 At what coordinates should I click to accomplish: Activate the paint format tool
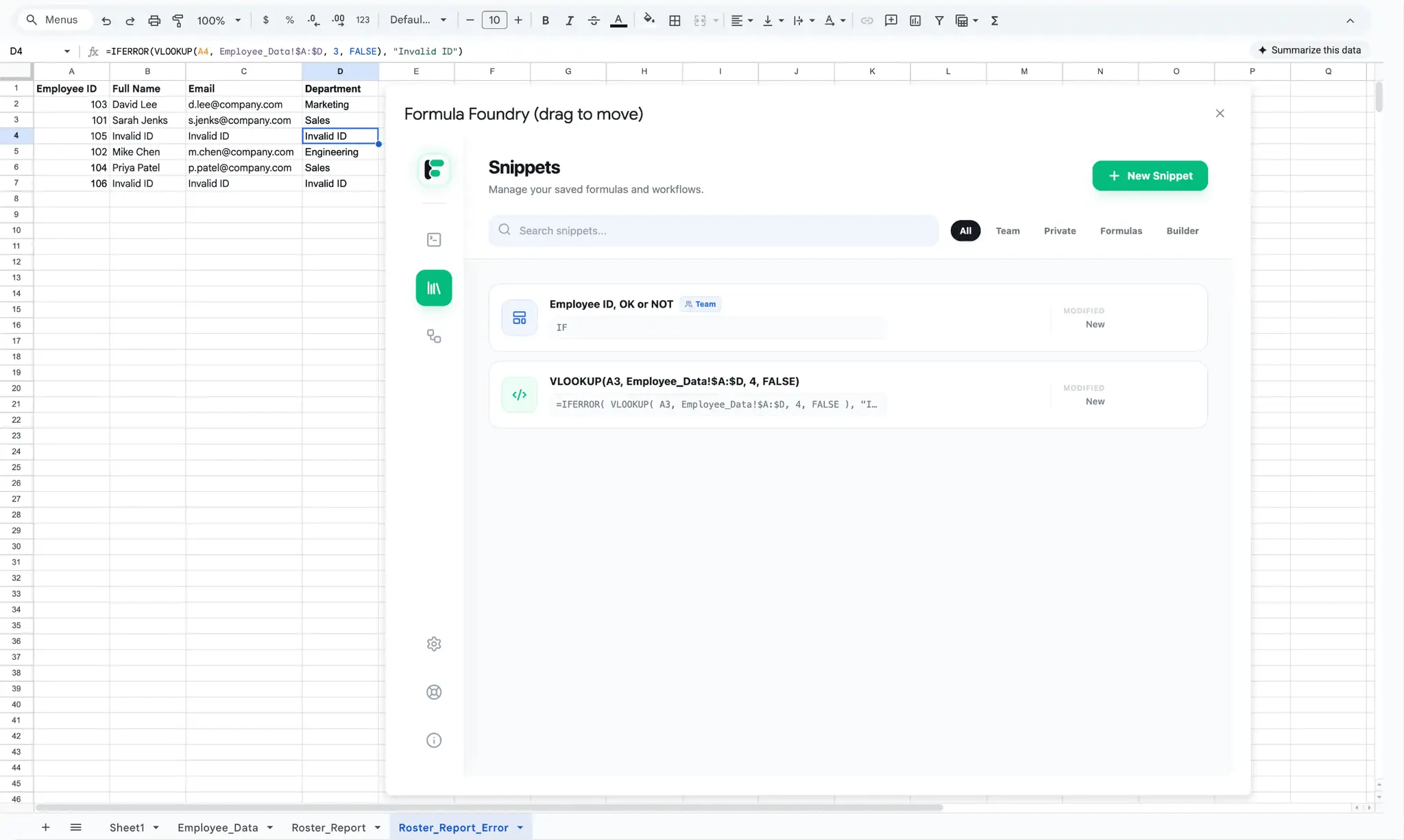pos(178,21)
